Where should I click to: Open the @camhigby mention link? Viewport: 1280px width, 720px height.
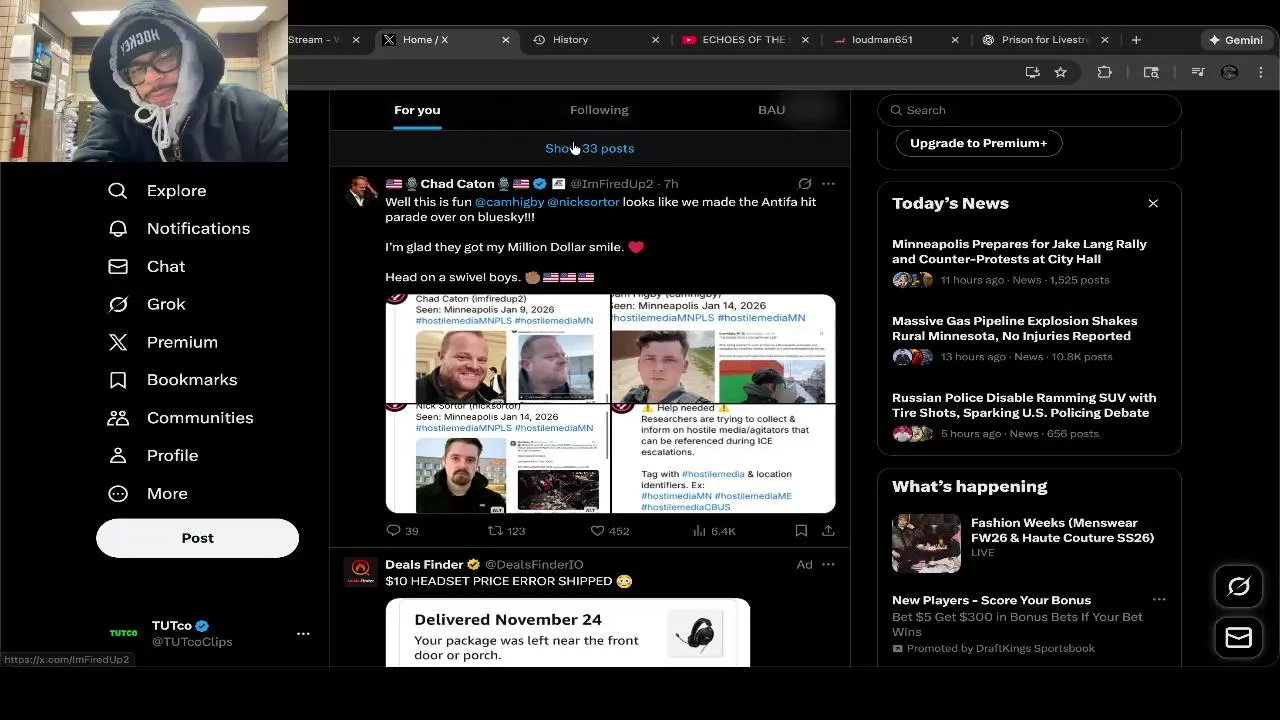[509, 202]
